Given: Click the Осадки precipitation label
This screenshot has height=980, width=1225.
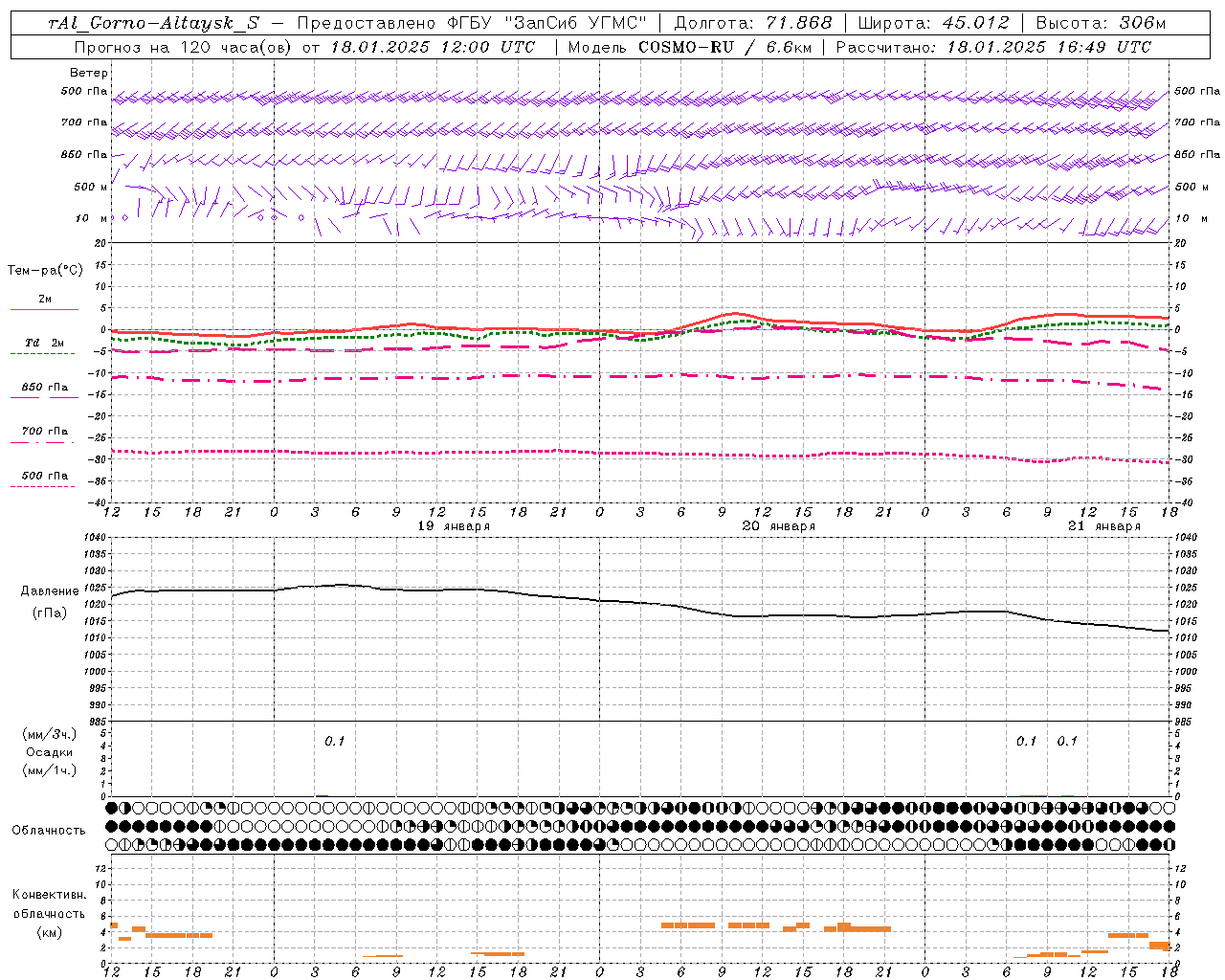Looking at the screenshot, I should (x=49, y=752).
